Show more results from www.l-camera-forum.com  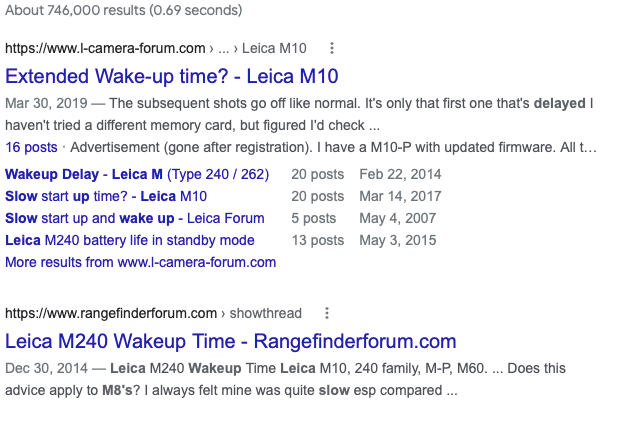click(x=140, y=262)
